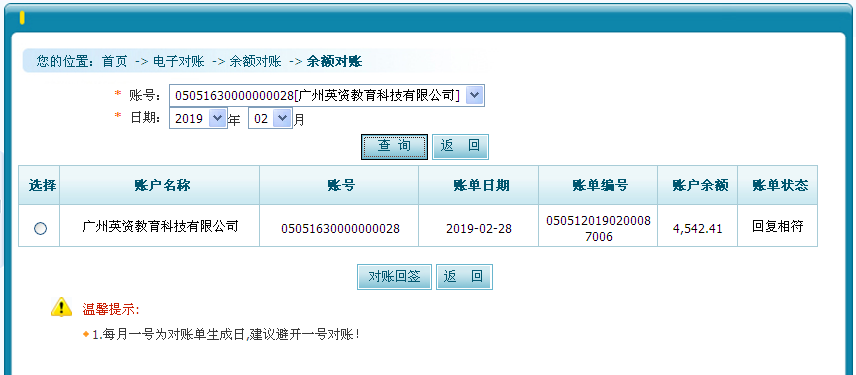The image size is (856, 375).
Task: Open 电子对账 breadcrumb link
Action: point(179,61)
